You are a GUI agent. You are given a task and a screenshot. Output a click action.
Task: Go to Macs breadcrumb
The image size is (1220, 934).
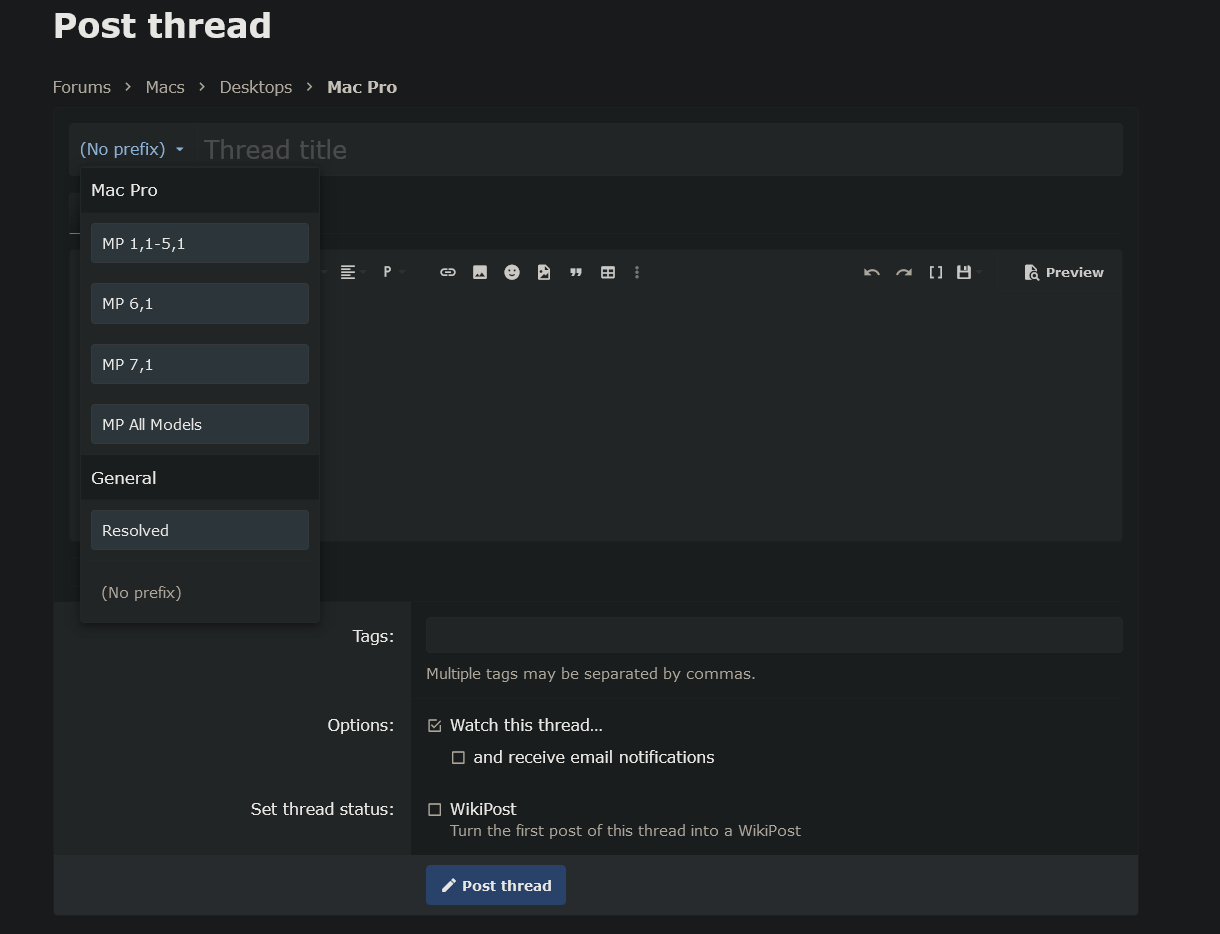[x=165, y=87]
